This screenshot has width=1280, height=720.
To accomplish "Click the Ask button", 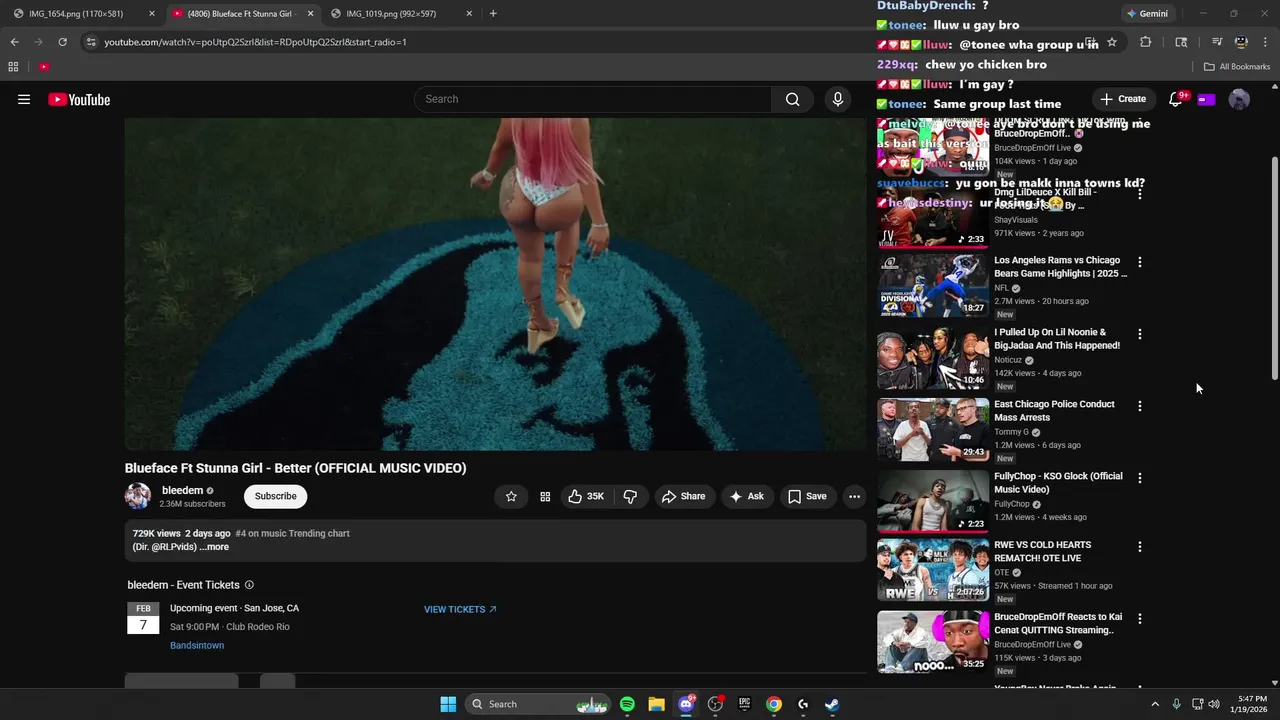I will click(746, 496).
